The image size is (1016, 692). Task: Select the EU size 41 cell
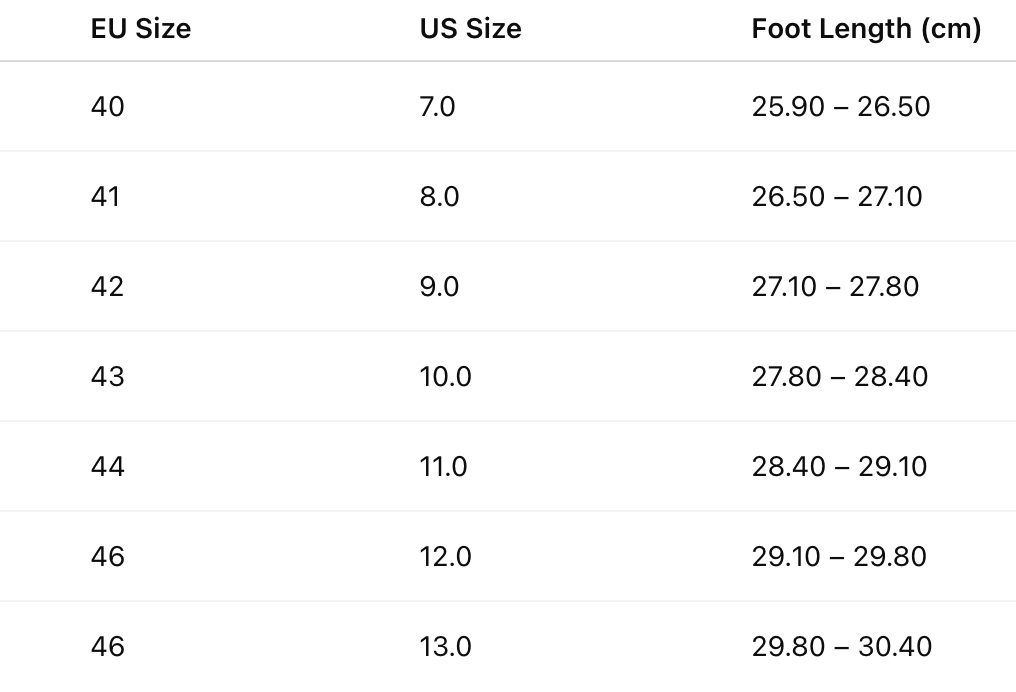[106, 196]
